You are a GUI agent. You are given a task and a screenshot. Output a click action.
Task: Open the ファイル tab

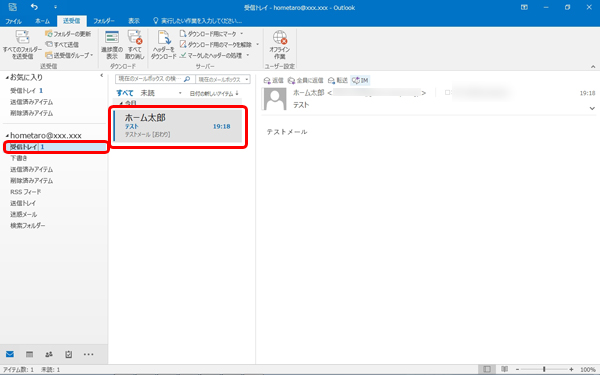click(13, 21)
